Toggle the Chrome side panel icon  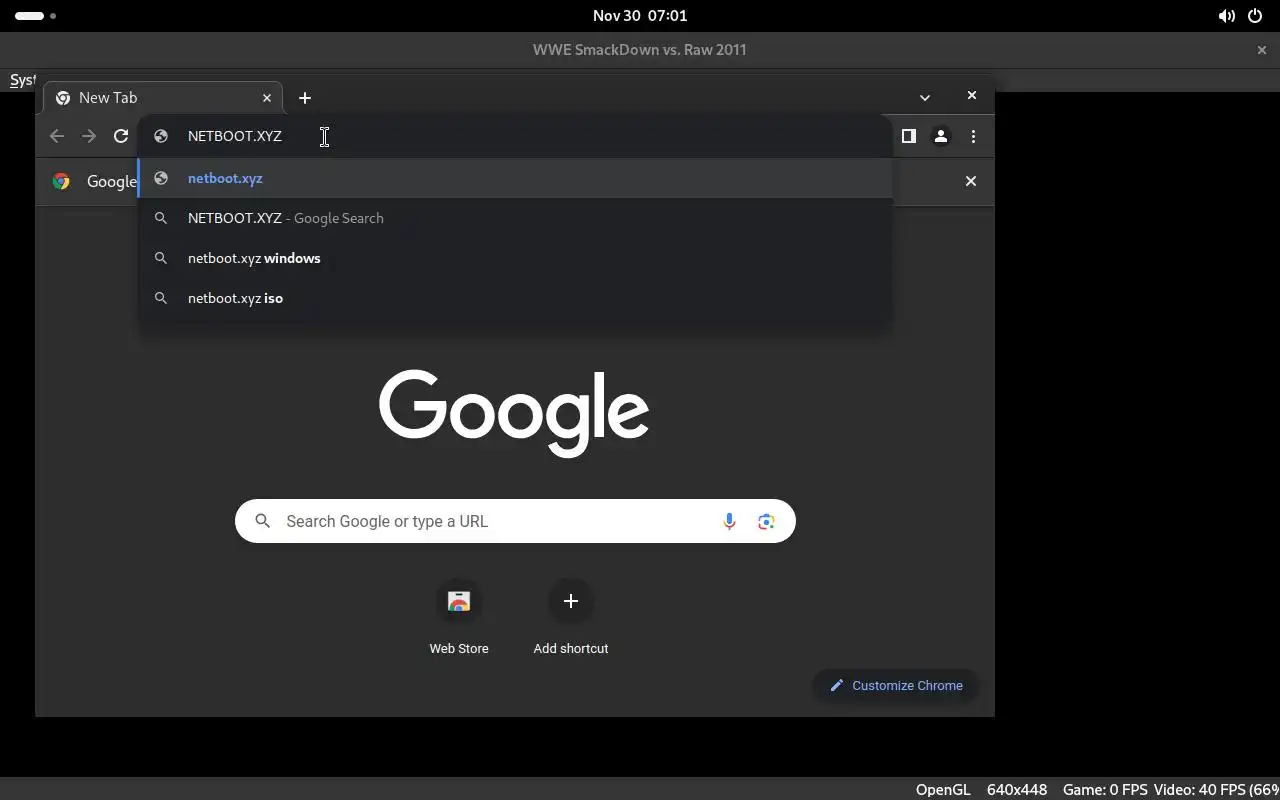(909, 136)
